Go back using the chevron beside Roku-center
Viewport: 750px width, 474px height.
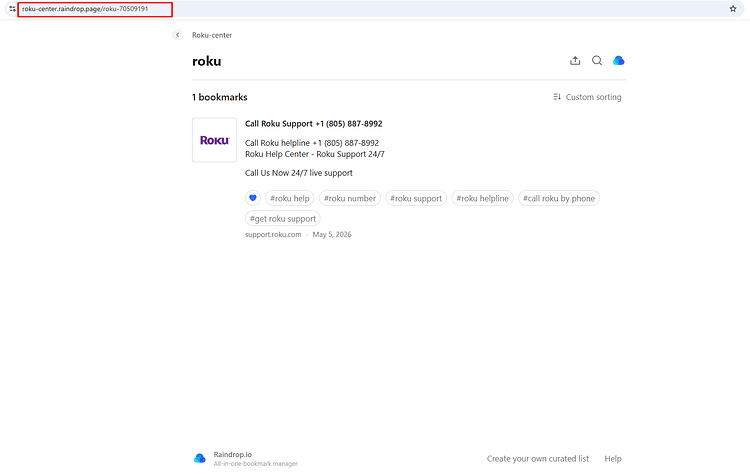click(x=177, y=35)
